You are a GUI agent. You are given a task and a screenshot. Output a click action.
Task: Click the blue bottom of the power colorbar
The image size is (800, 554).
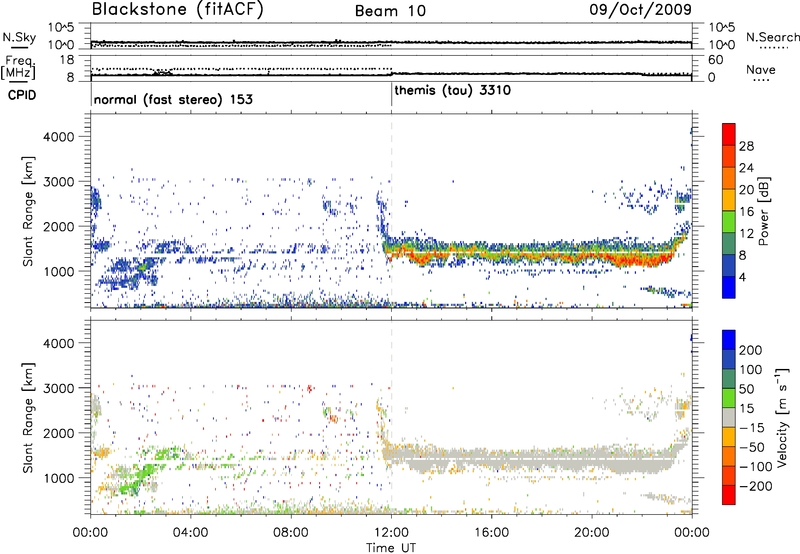coord(729,287)
